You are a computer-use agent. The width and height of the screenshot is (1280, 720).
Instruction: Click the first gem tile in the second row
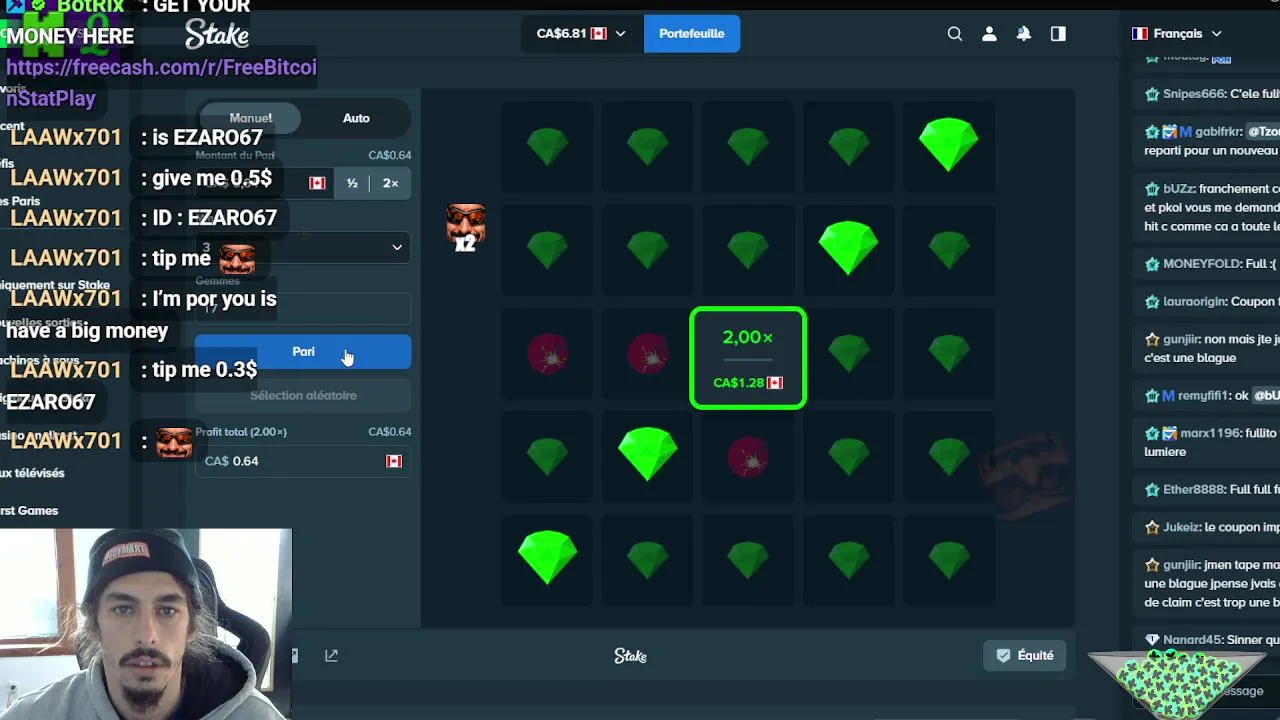548,250
